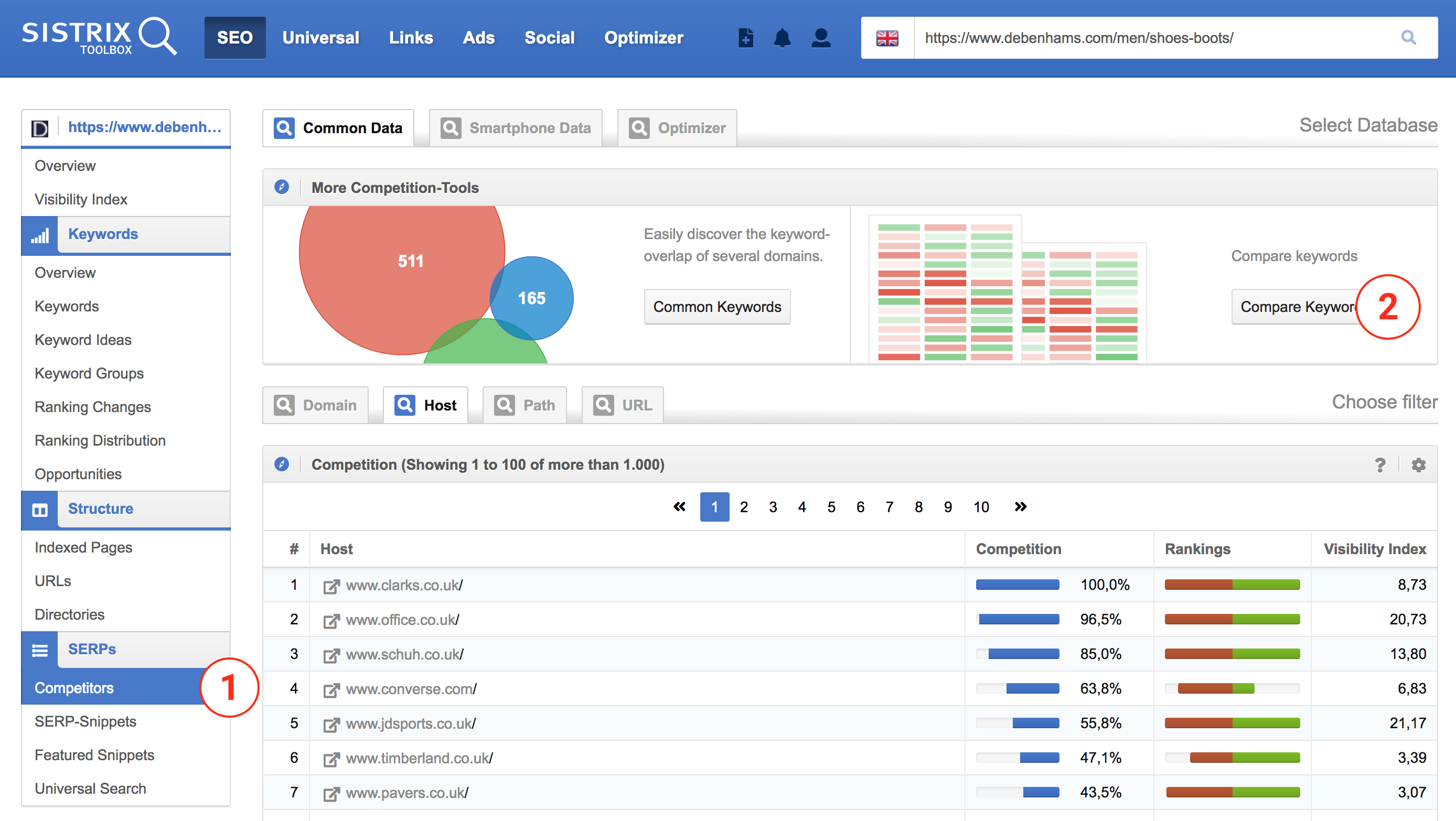Viewport: 1456px width, 821px height.
Task: Click the SISTRIX Toolbox logo
Action: tap(100, 37)
